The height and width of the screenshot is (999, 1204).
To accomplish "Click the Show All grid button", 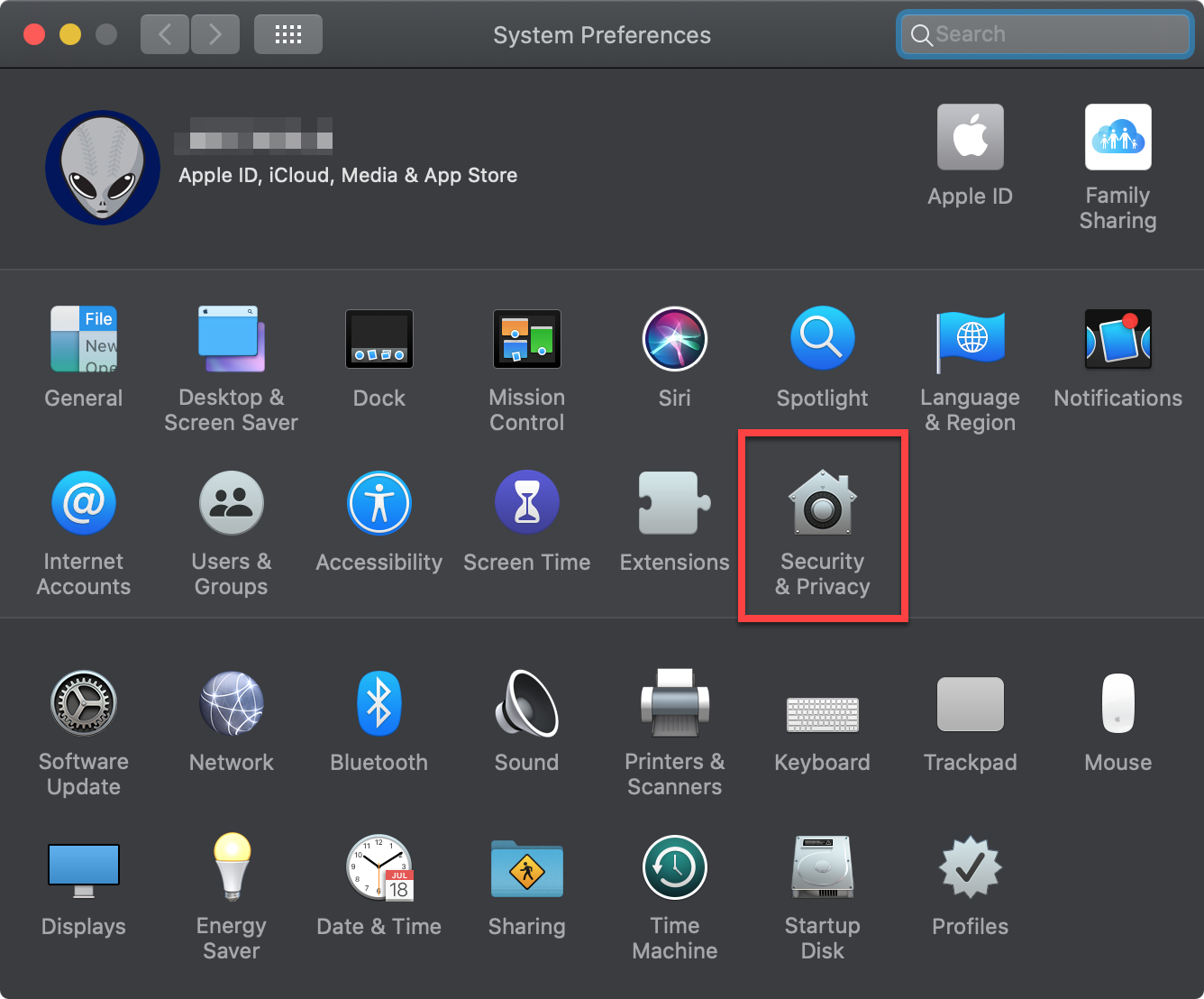I will [x=287, y=35].
